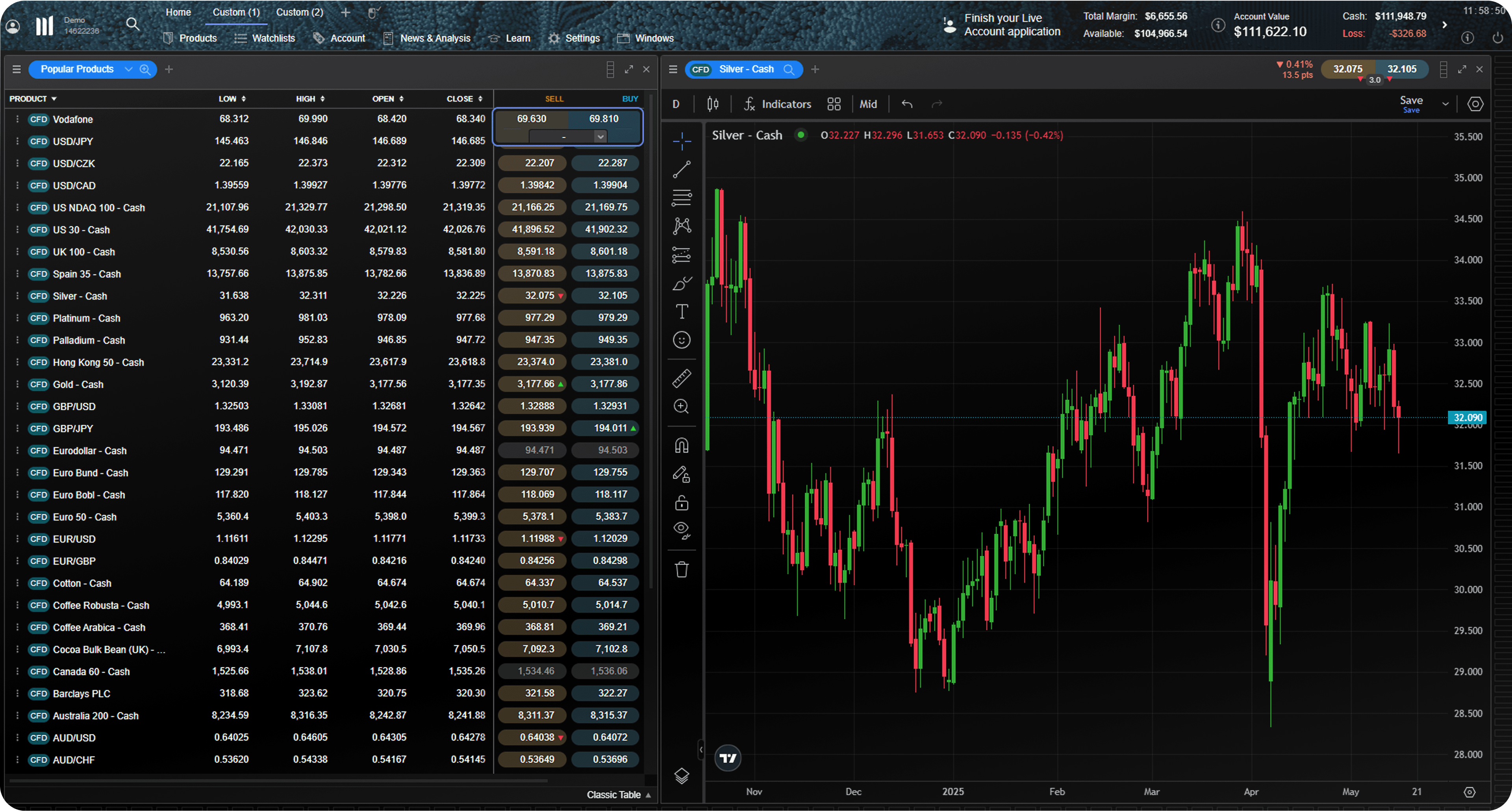Select the magnet mode tool

tap(682, 445)
